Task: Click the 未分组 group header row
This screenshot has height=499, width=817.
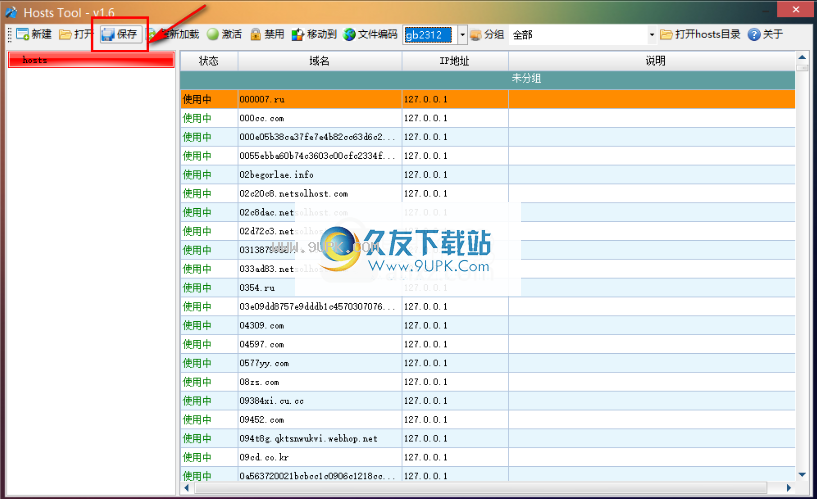Action: point(488,79)
